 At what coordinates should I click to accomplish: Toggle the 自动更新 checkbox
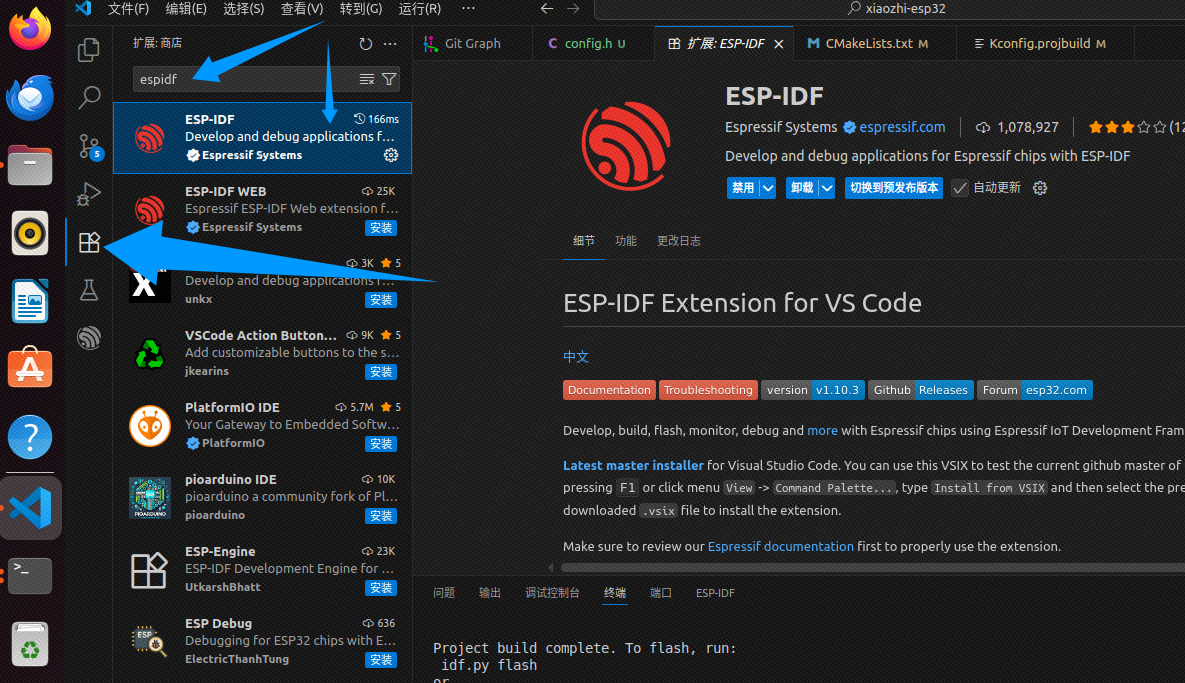(959, 188)
